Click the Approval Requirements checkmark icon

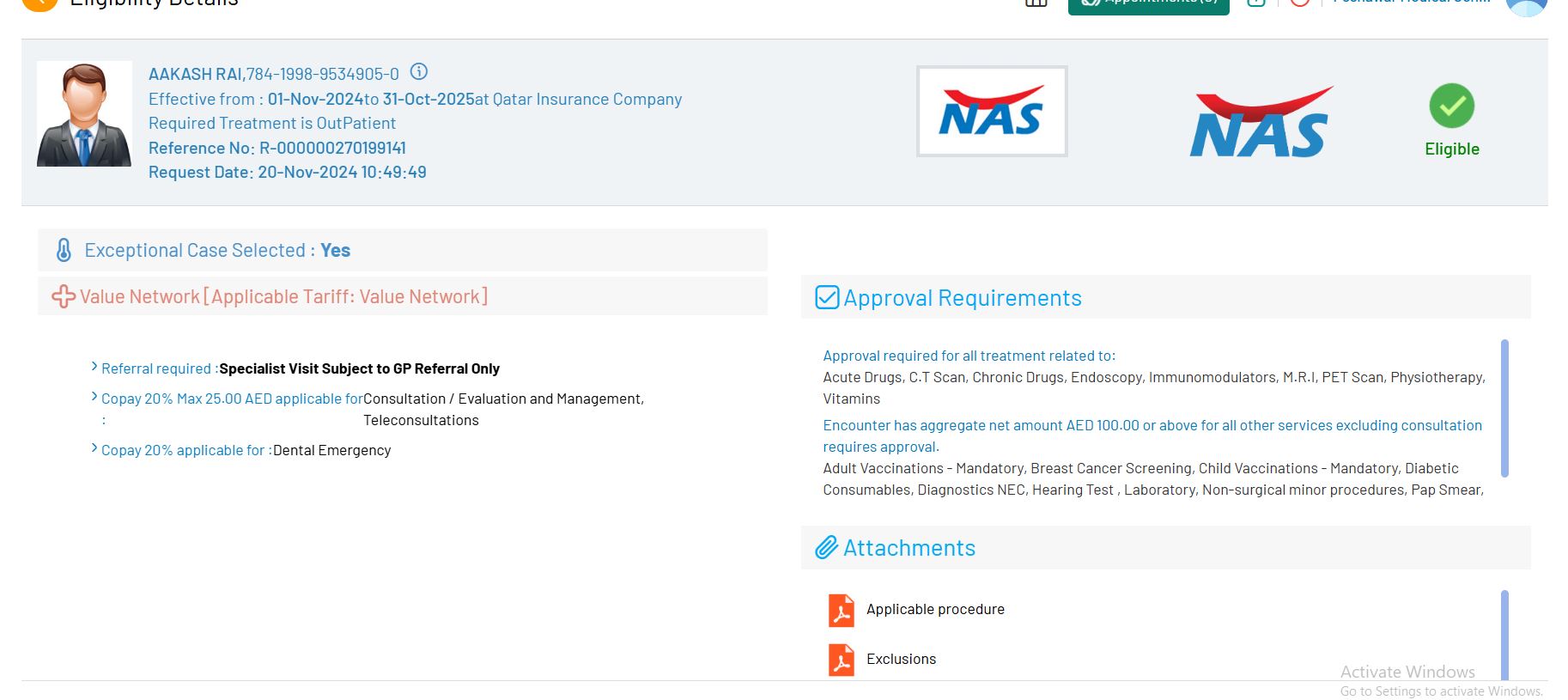827,297
